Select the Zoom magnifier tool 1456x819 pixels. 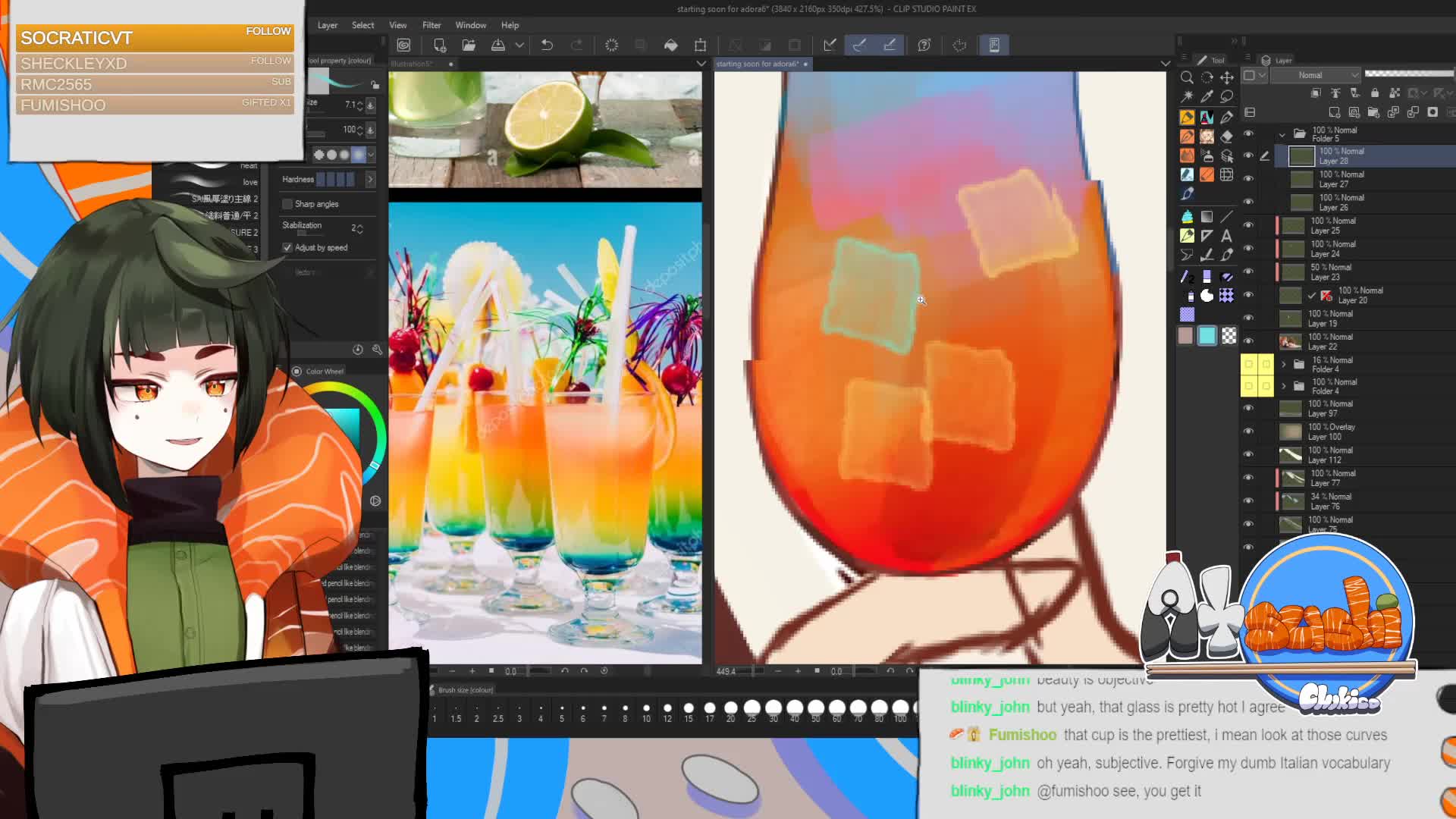point(1187,77)
